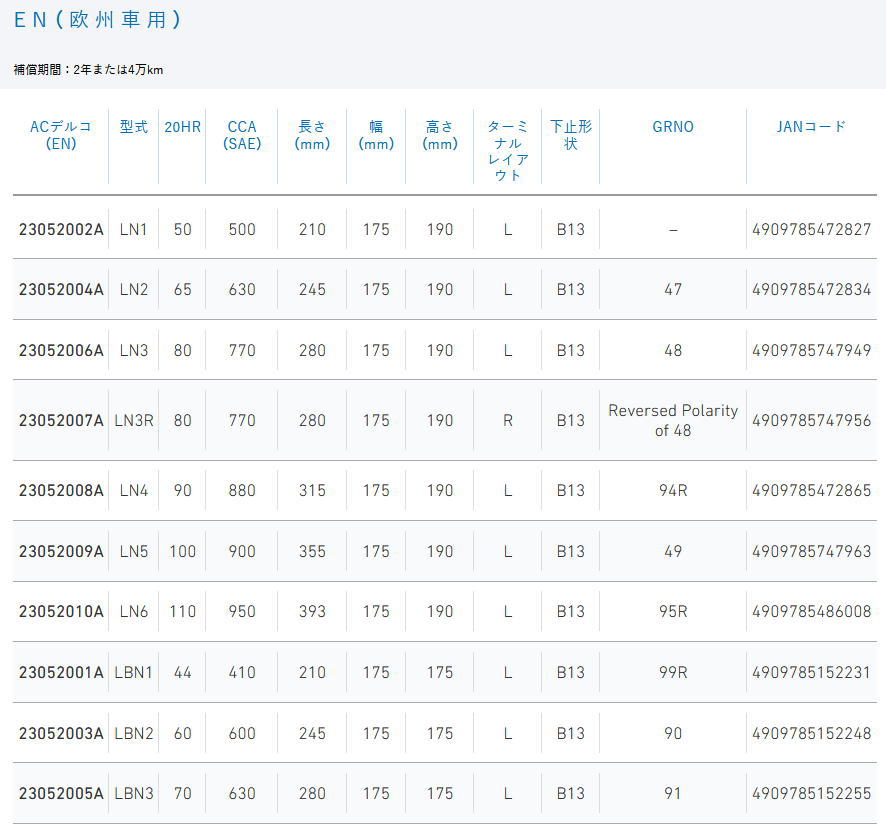Image resolution: width=886 pixels, height=832 pixels.
Task: Click GRNO value 47
Action: click(x=672, y=289)
